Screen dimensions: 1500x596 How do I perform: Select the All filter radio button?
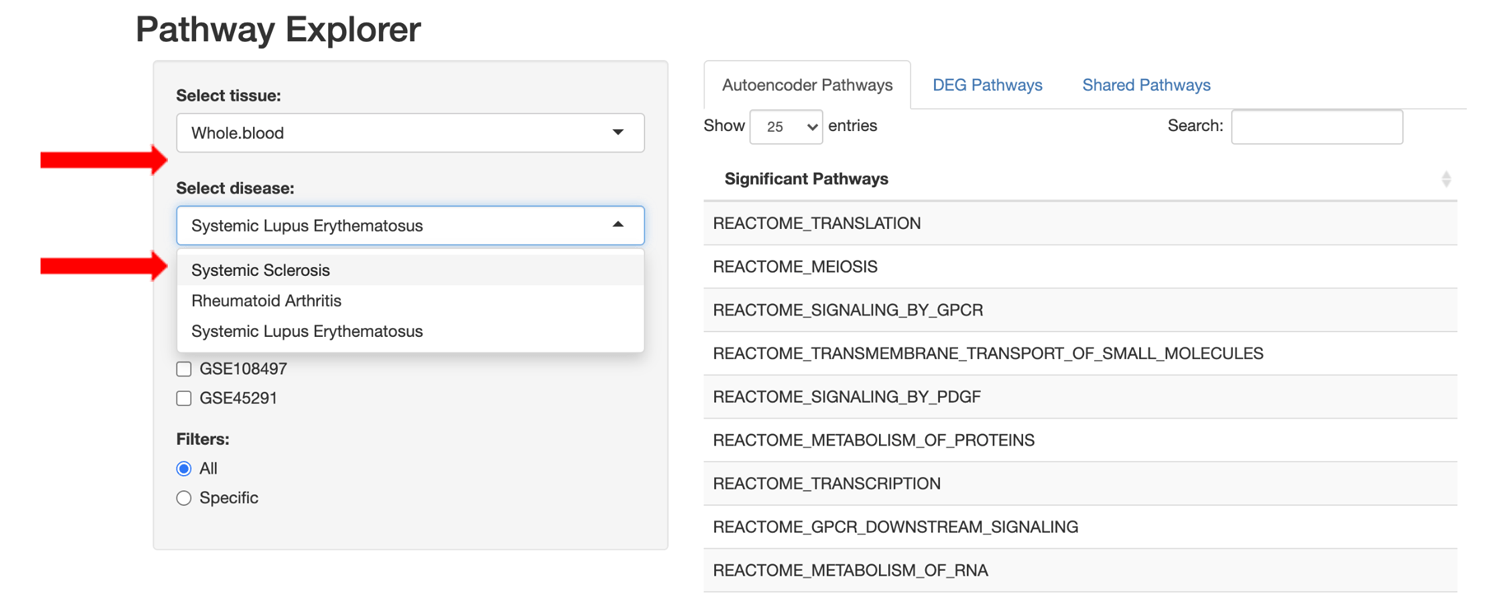pos(184,468)
